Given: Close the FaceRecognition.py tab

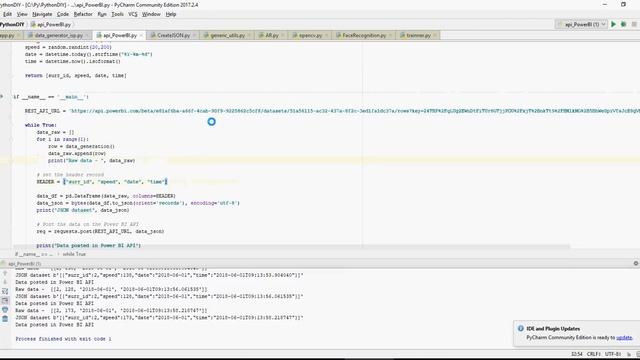Looking at the screenshot, I should click(x=390, y=36).
